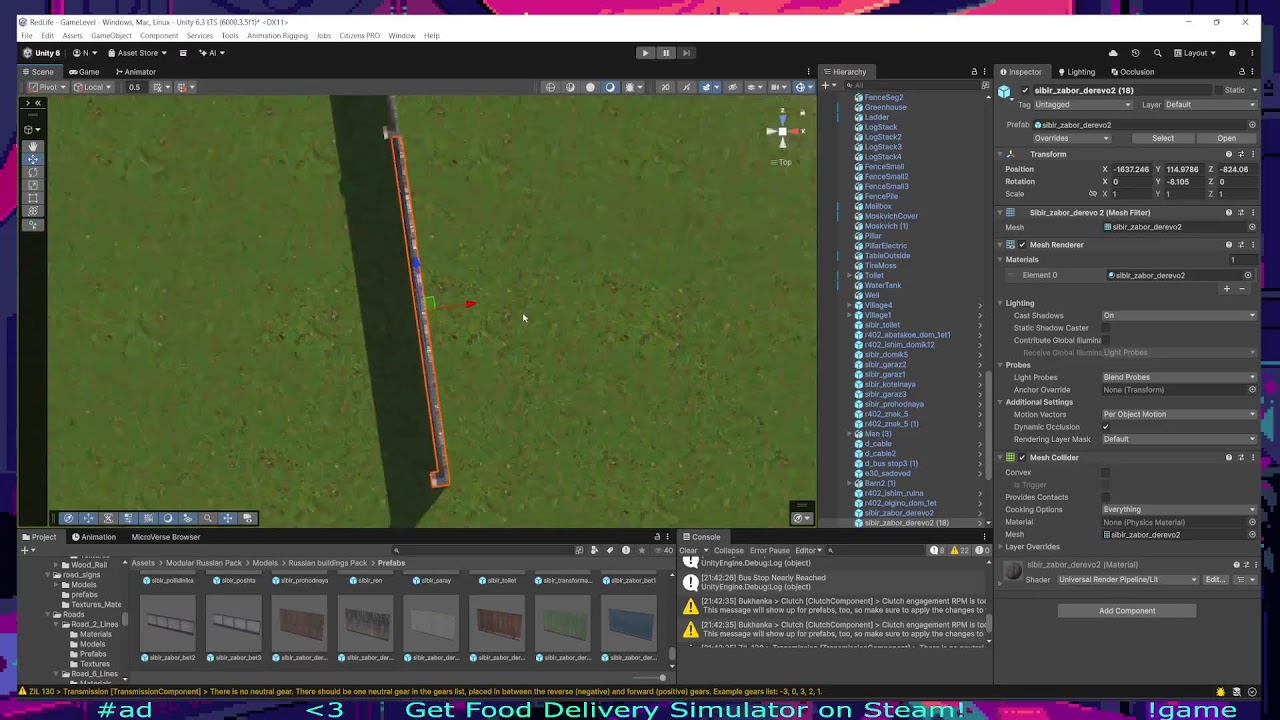Screen dimensions: 1280x720
Task: Switch to the Game tab
Action: coord(84,72)
